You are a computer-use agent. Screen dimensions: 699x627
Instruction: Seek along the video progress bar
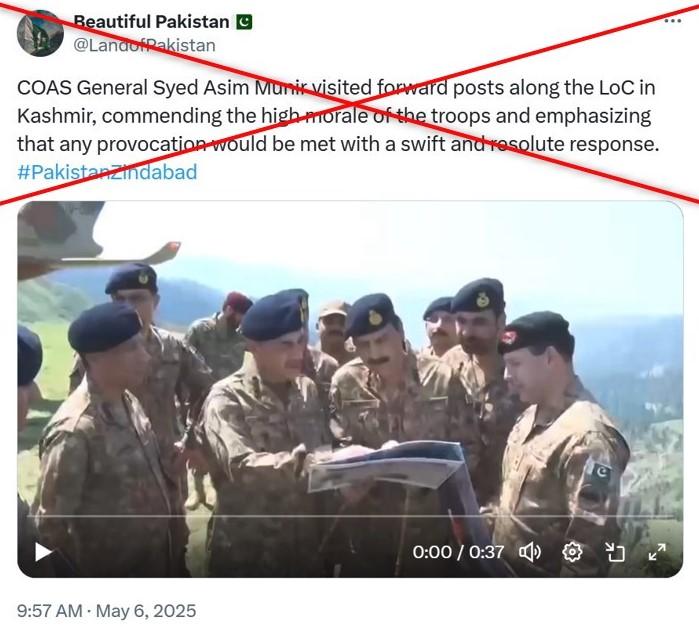pyautogui.click(x=350, y=516)
